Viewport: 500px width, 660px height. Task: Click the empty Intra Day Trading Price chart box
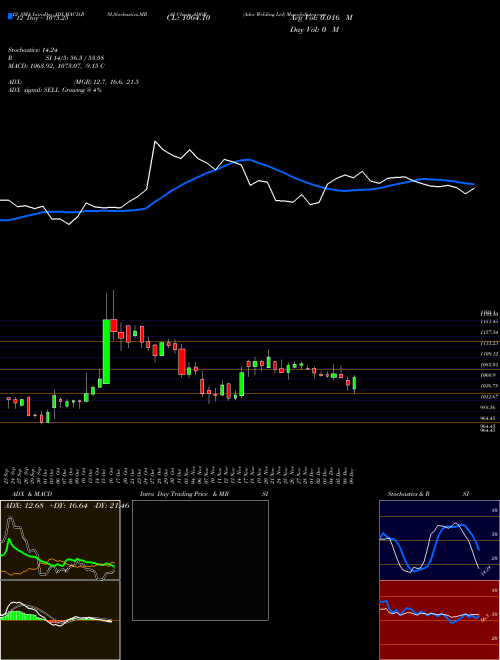click(x=200, y=560)
